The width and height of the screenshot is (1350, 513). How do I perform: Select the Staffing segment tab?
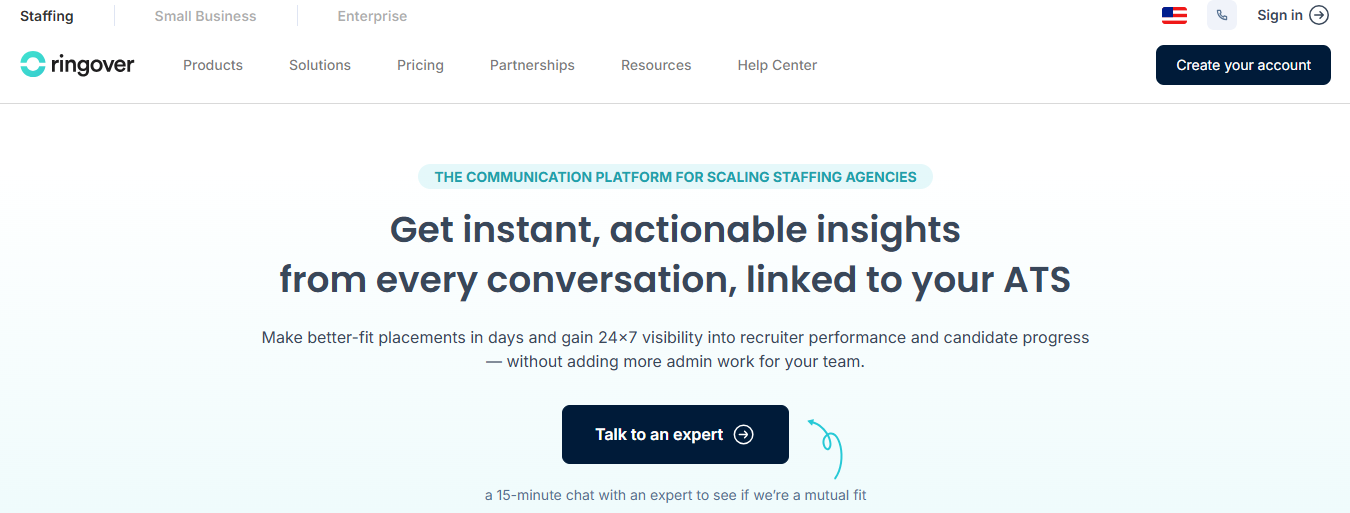(47, 16)
